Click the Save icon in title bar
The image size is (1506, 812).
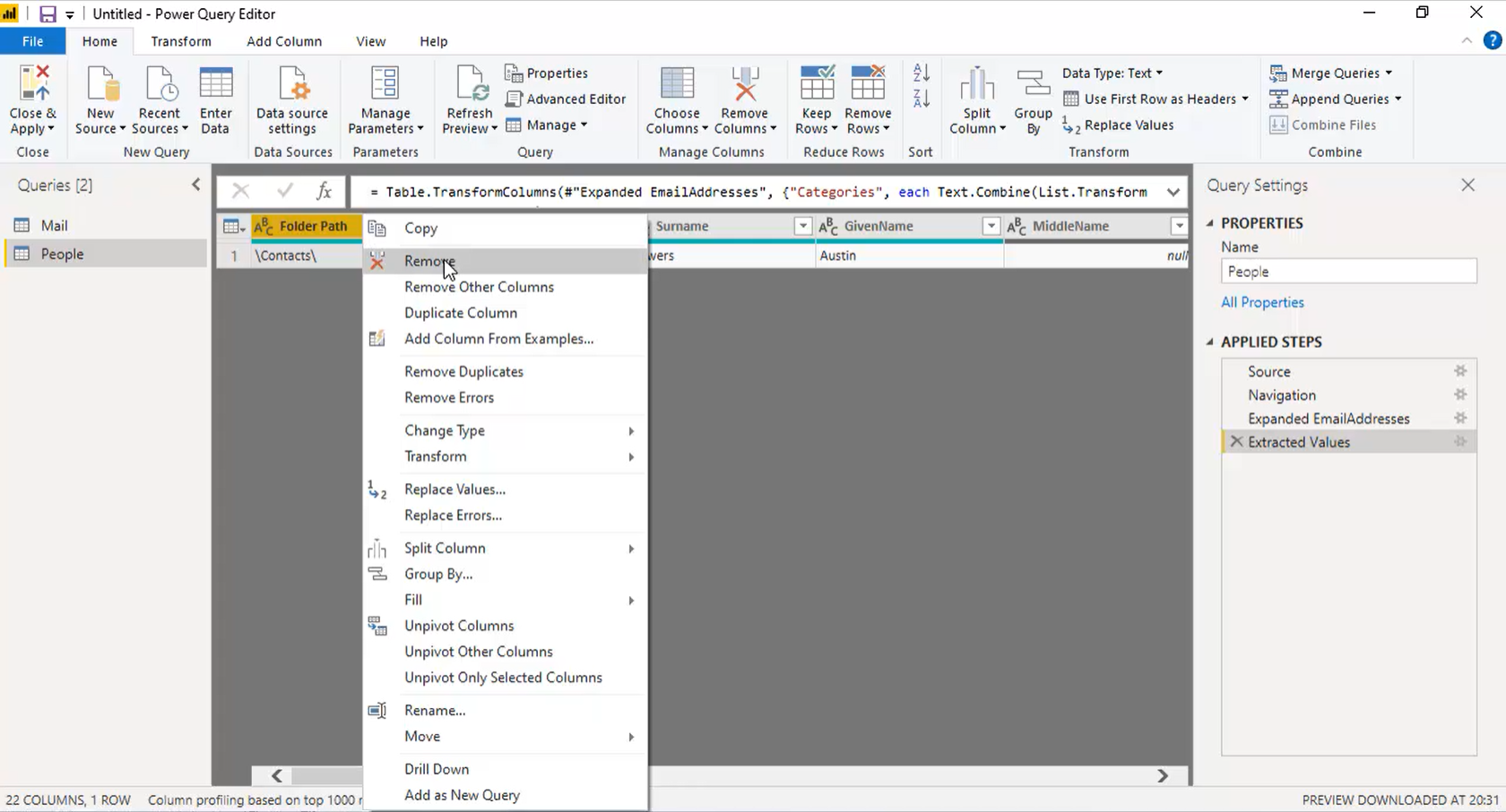(48, 14)
